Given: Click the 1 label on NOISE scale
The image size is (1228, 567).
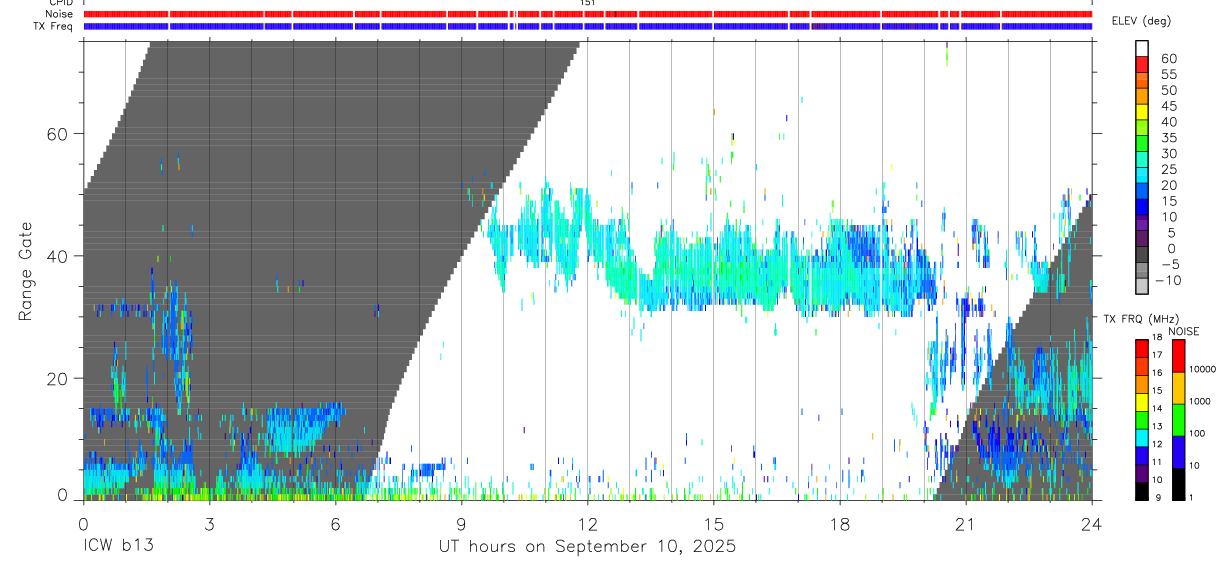Looking at the screenshot, I should pyautogui.click(x=1190, y=497).
